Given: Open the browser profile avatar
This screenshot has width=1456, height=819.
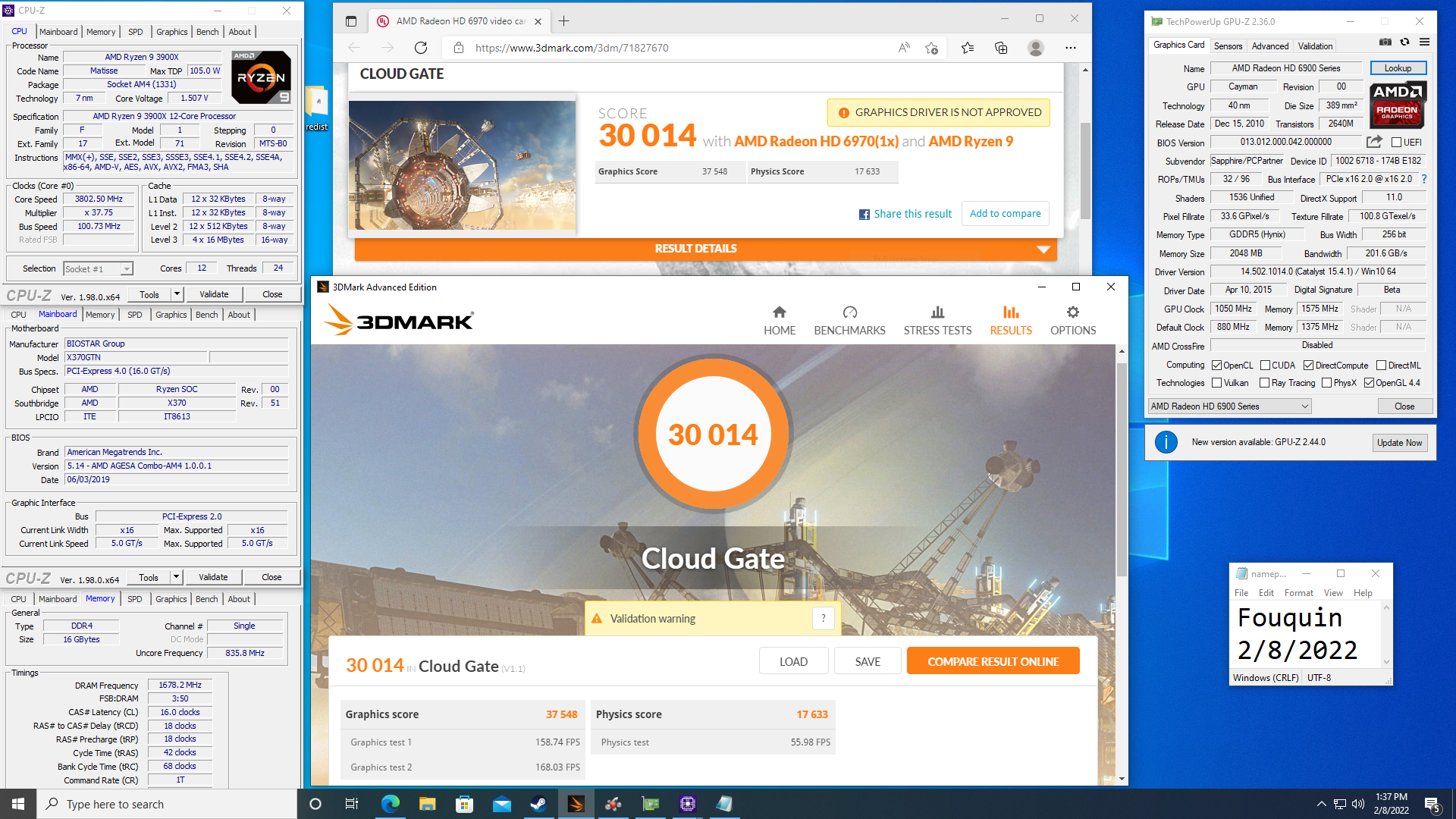Looking at the screenshot, I should [1035, 48].
